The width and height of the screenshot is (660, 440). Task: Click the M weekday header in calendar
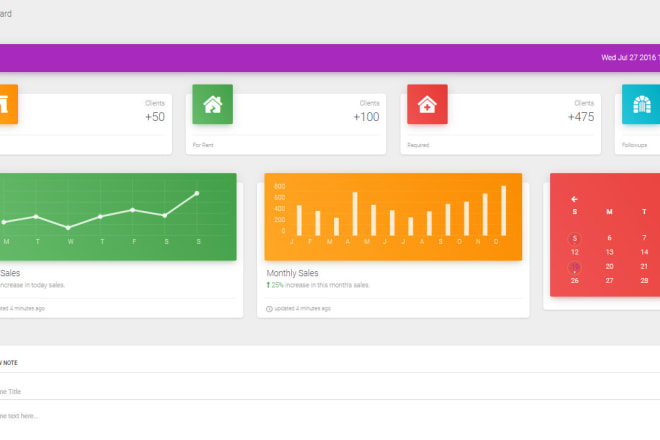pos(609,212)
